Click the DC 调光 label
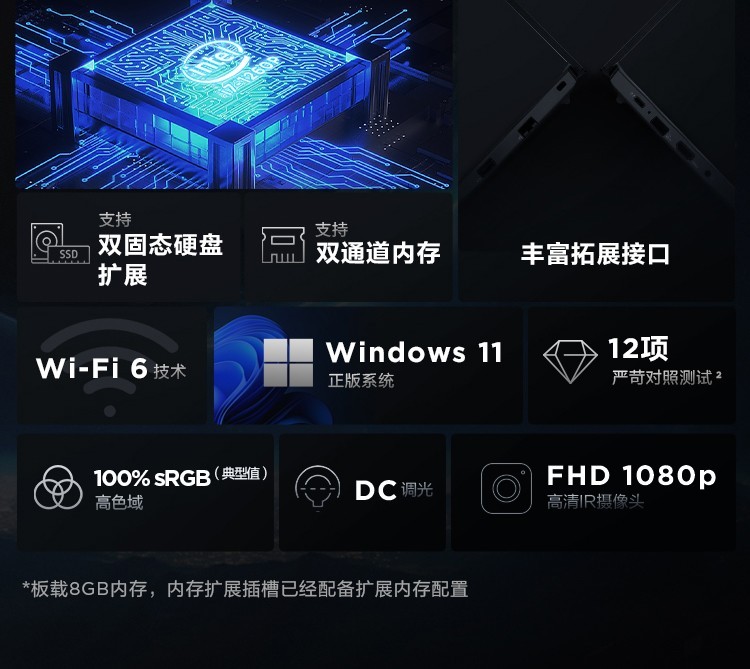 pos(394,490)
